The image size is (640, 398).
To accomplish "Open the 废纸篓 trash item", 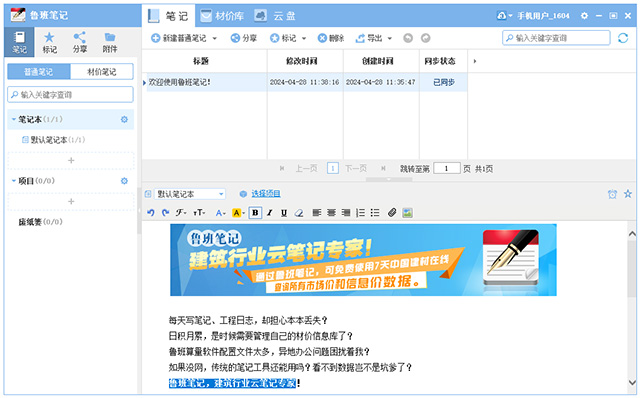I will click(40, 222).
